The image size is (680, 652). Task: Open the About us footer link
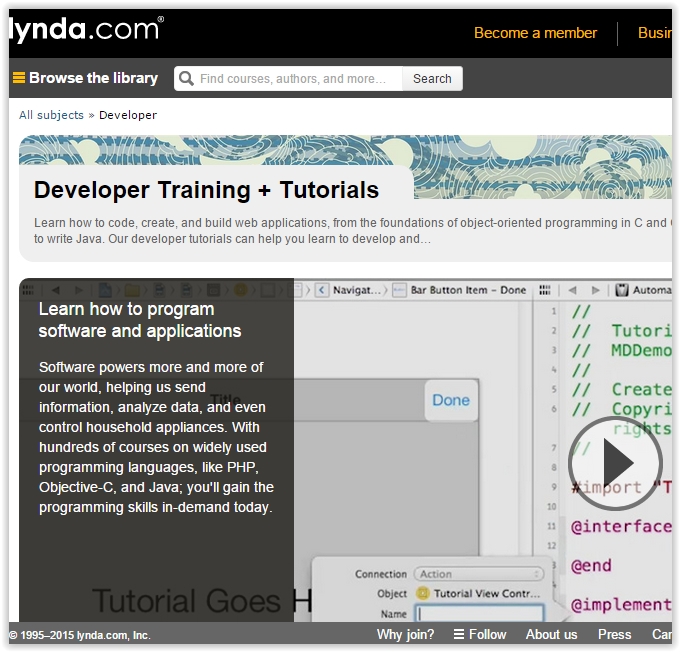pyautogui.click(x=551, y=634)
